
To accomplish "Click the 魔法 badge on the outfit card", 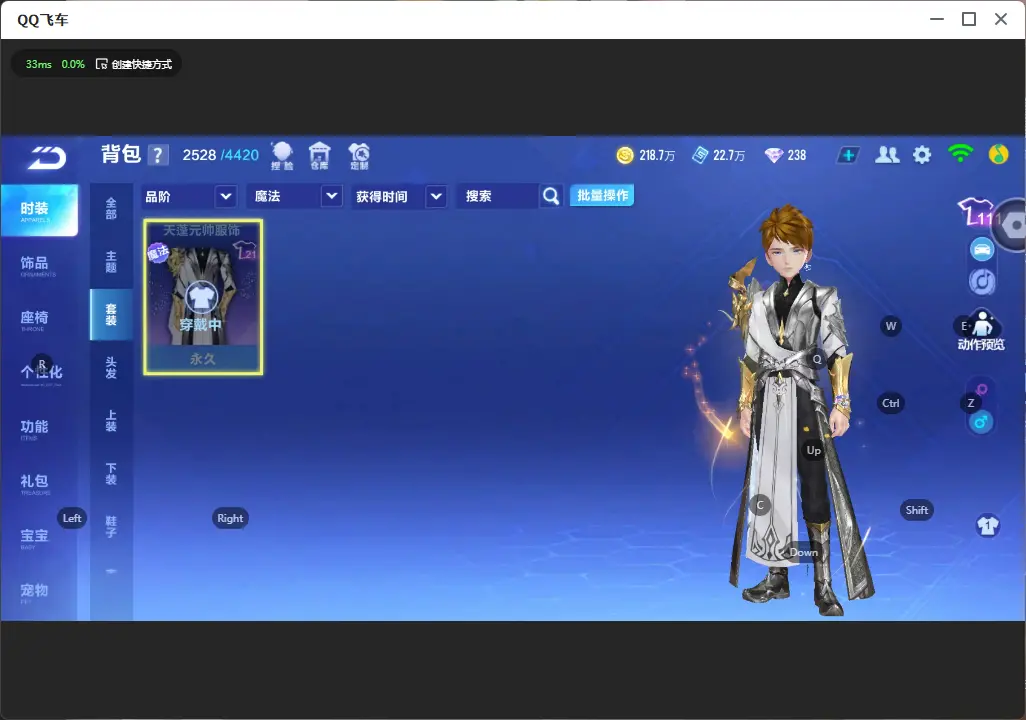I will [158, 252].
